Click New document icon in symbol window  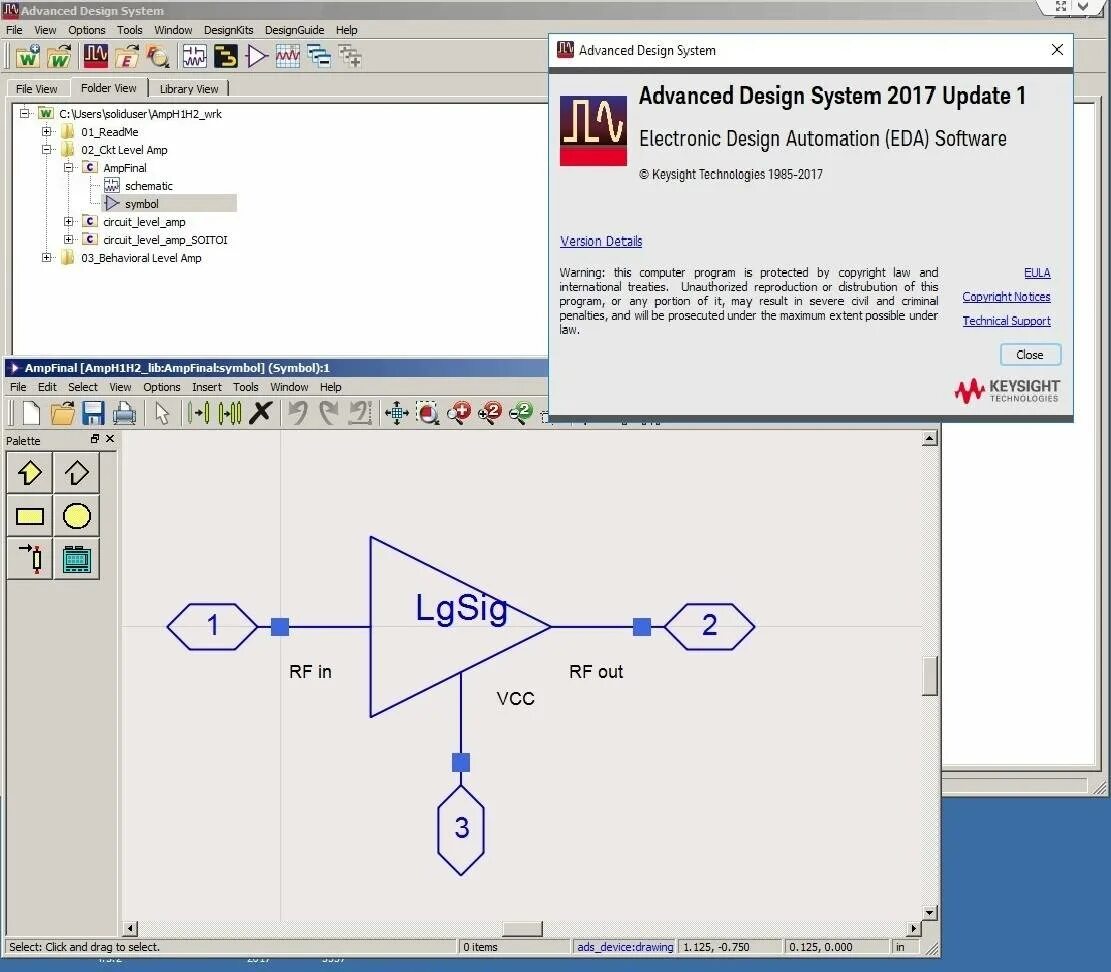31,412
